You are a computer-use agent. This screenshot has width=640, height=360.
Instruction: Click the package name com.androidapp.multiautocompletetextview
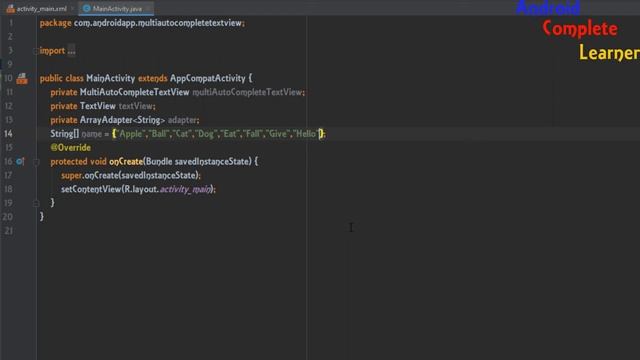pos(158,23)
